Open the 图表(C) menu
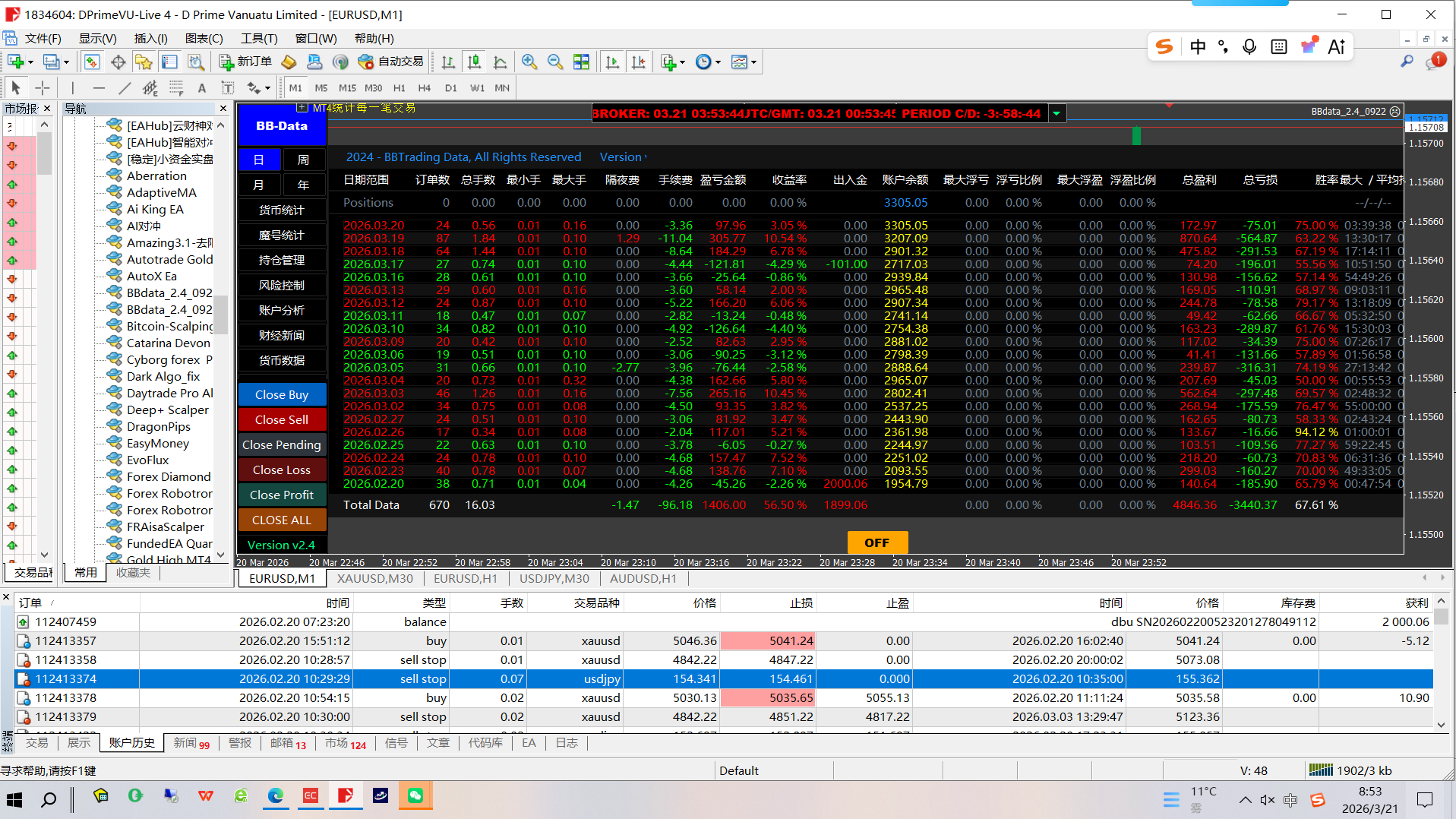 point(204,38)
